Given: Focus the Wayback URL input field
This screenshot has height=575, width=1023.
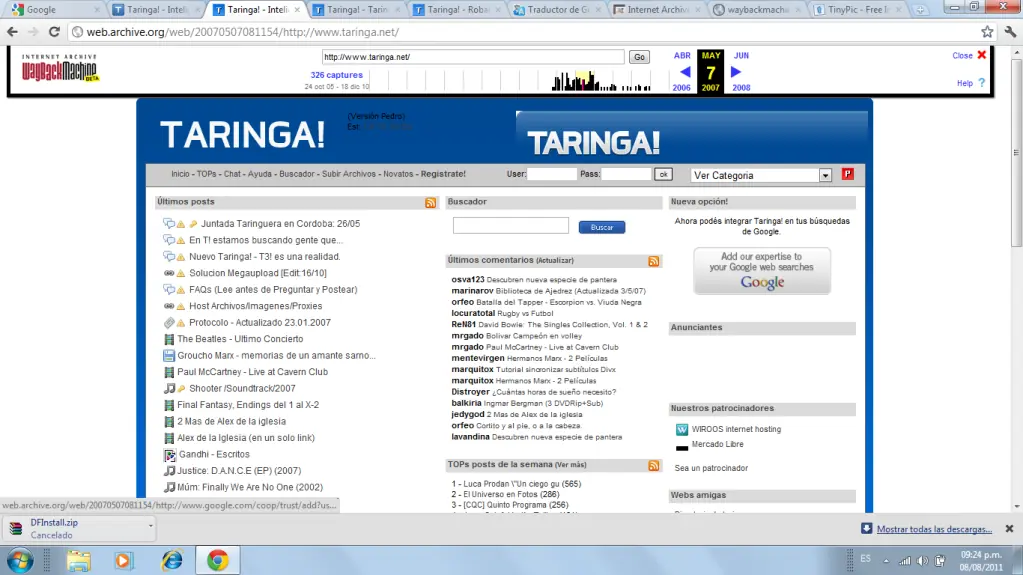Looking at the screenshot, I should pyautogui.click(x=473, y=57).
